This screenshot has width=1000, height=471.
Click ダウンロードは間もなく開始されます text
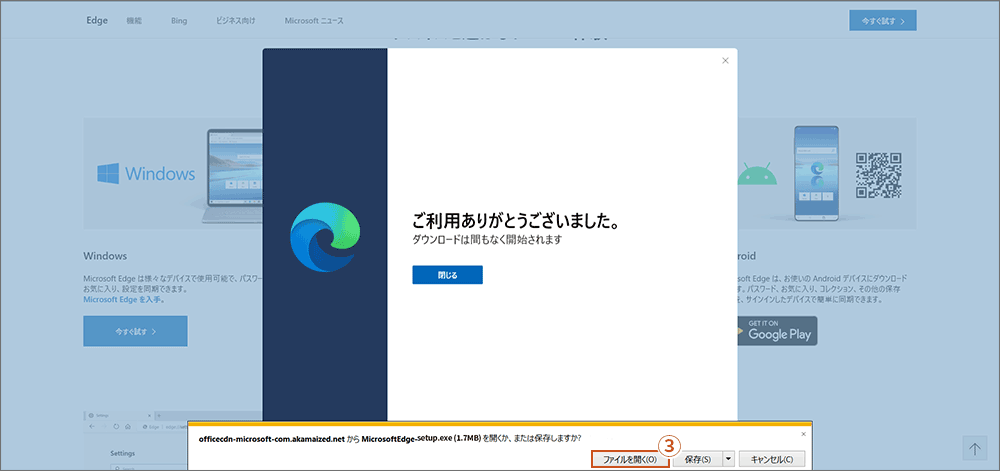[487, 241]
